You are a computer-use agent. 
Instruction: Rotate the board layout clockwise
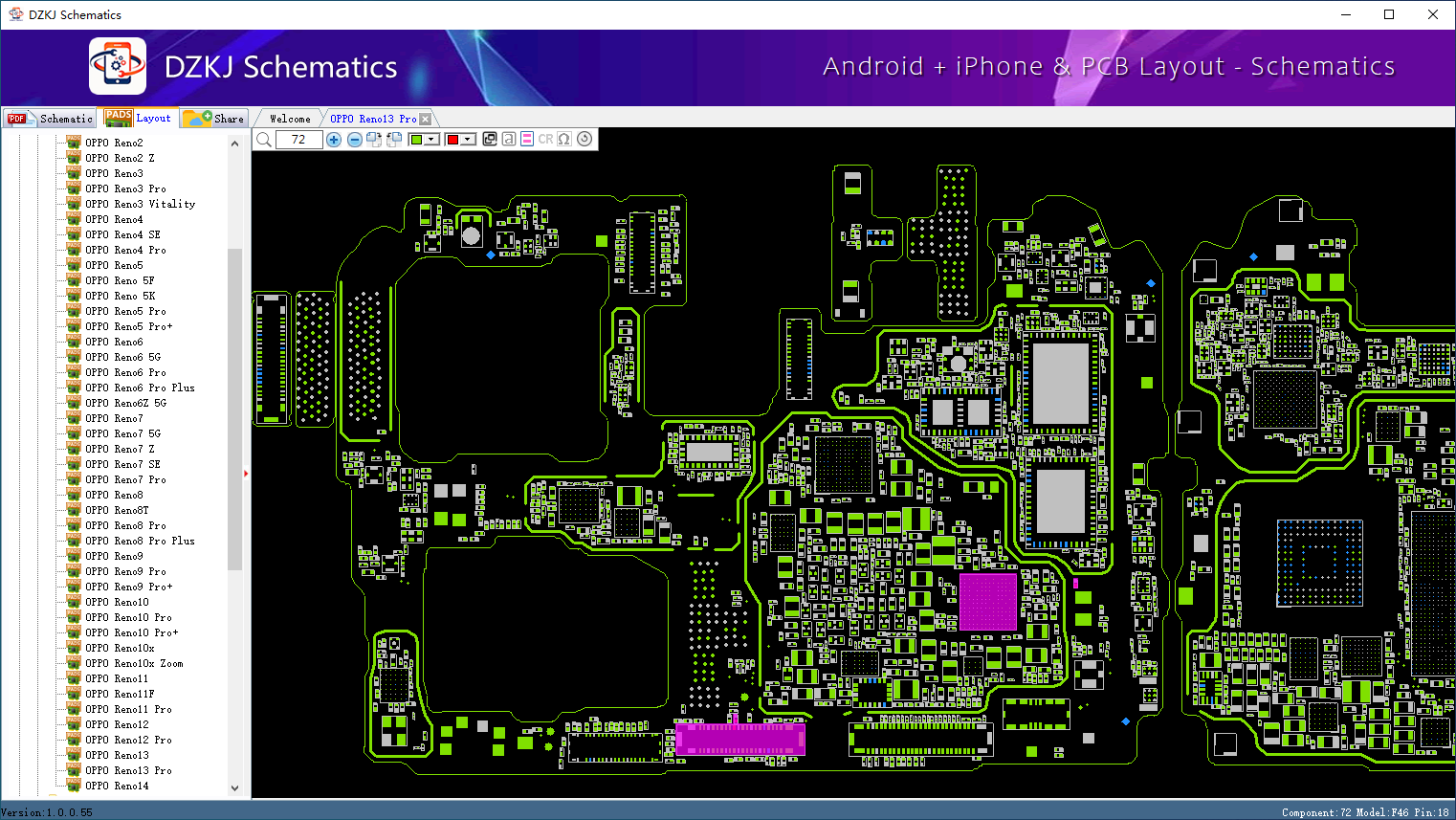click(x=374, y=140)
